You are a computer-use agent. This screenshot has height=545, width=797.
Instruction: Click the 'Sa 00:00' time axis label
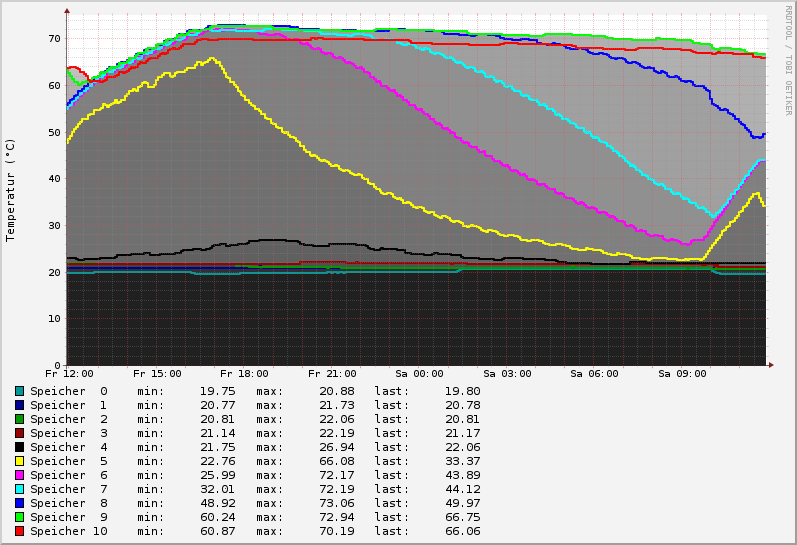[x=420, y=374]
